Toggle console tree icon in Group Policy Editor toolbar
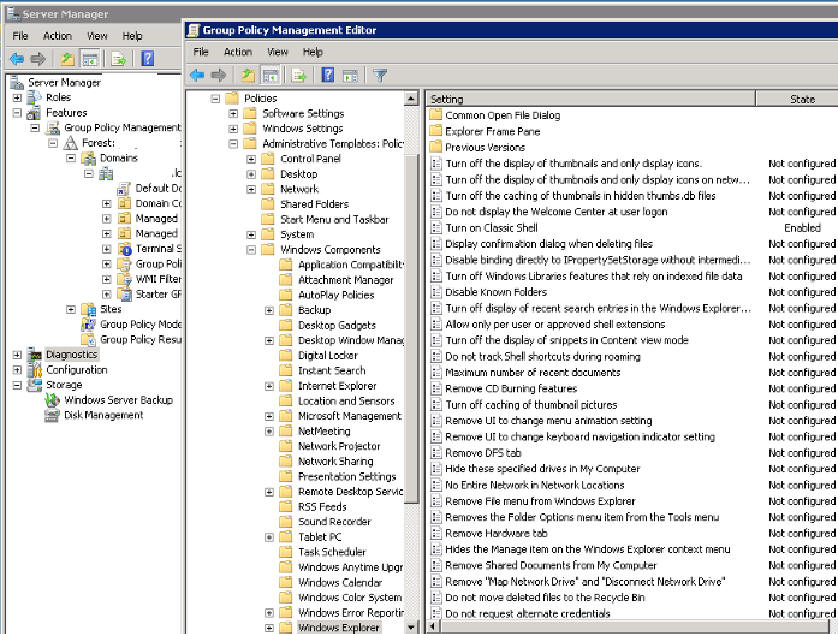Image resolution: width=838 pixels, height=634 pixels. tap(270, 75)
